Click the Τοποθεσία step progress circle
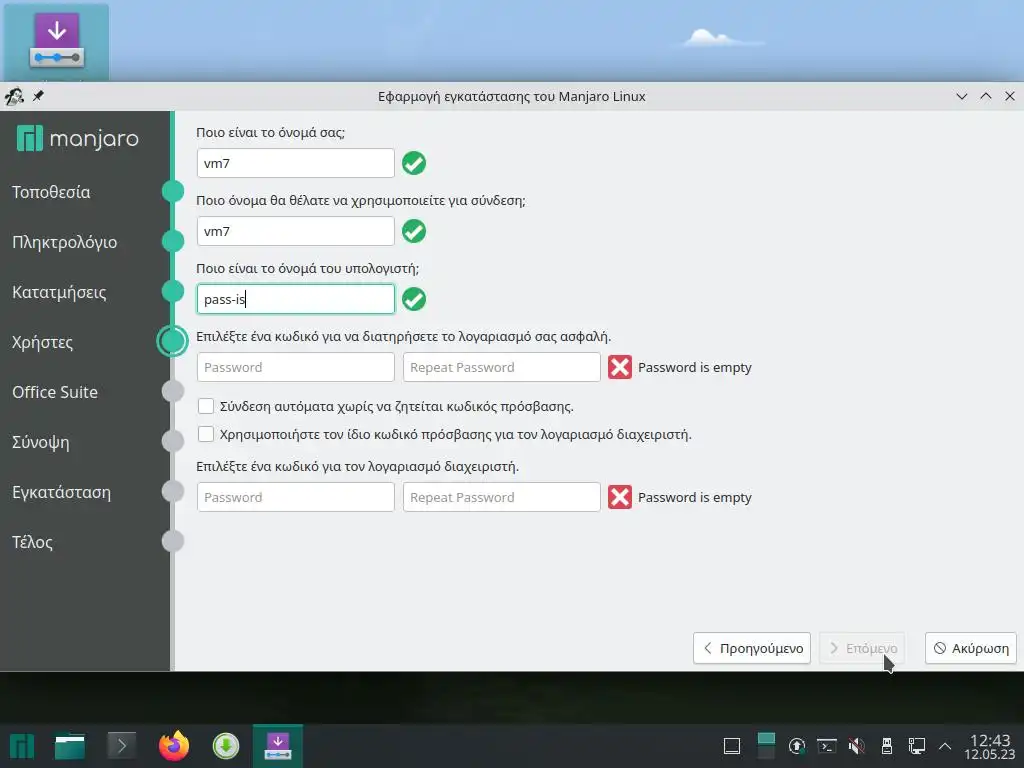The width and height of the screenshot is (1024, 768). coord(172,191)
